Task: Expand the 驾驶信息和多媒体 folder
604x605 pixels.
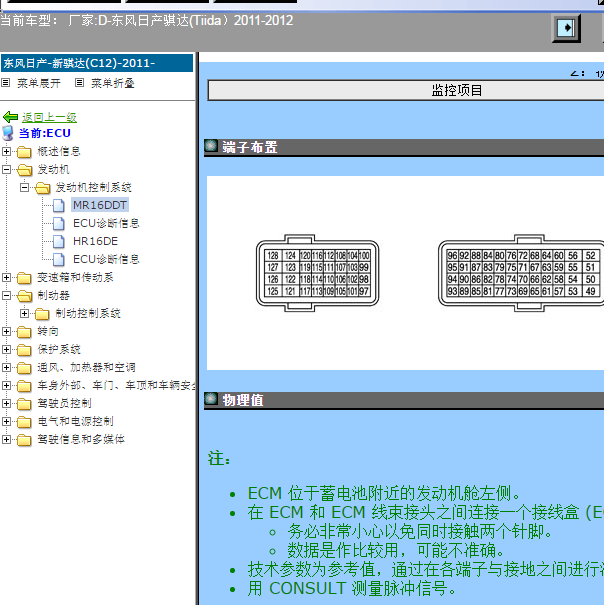Action: click(x=6, y=439)
